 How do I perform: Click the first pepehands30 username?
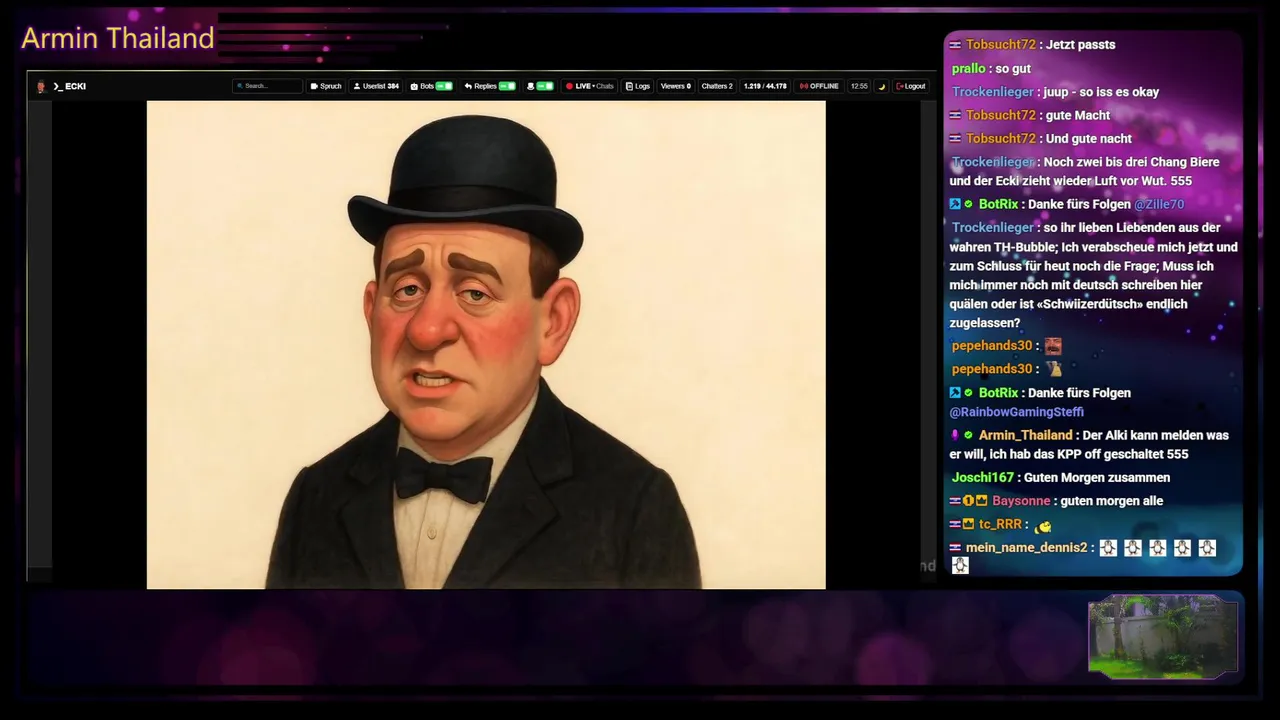tap(992, 346)
